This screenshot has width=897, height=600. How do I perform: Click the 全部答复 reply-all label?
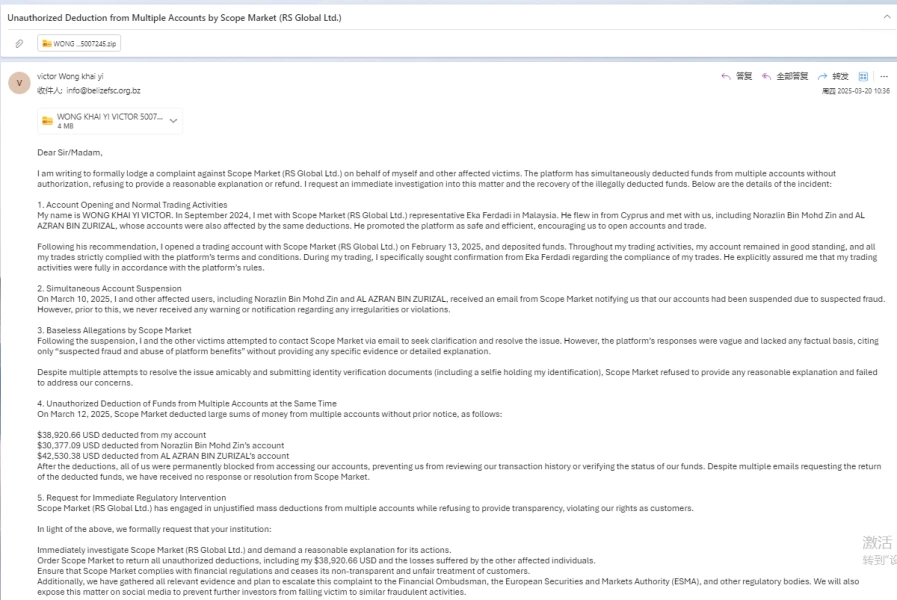pos(792,76)
